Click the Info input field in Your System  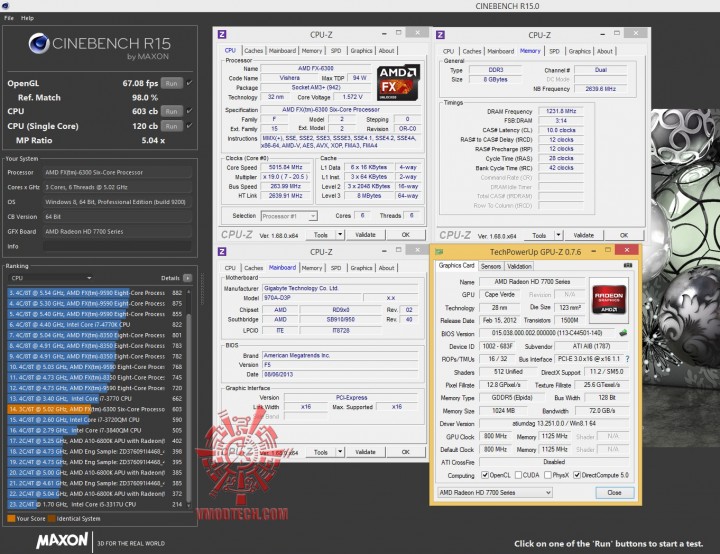tap(117, 246)
